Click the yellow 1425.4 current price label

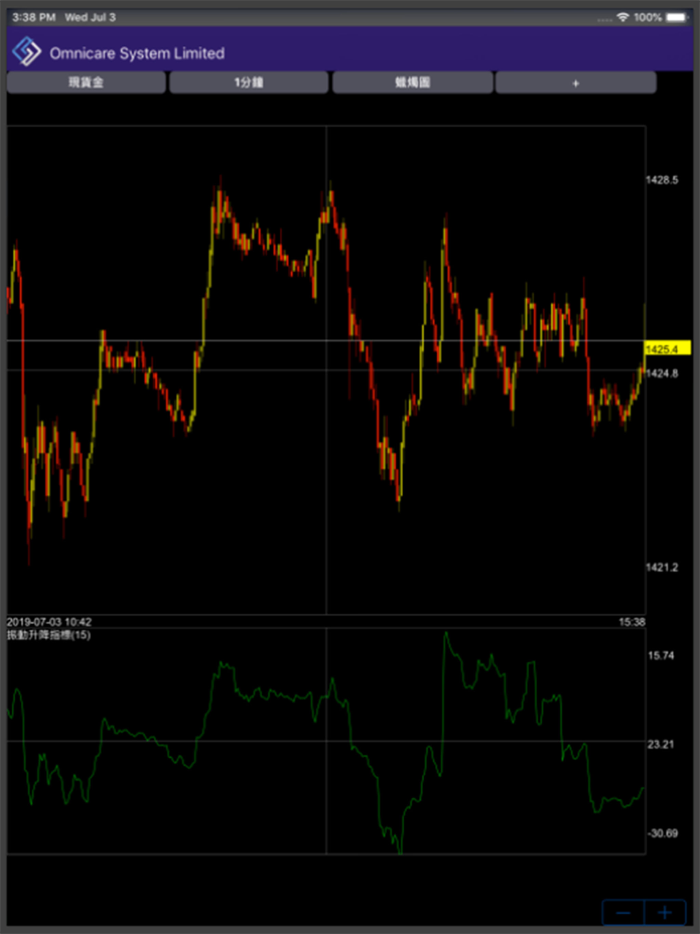click(667, 348)
